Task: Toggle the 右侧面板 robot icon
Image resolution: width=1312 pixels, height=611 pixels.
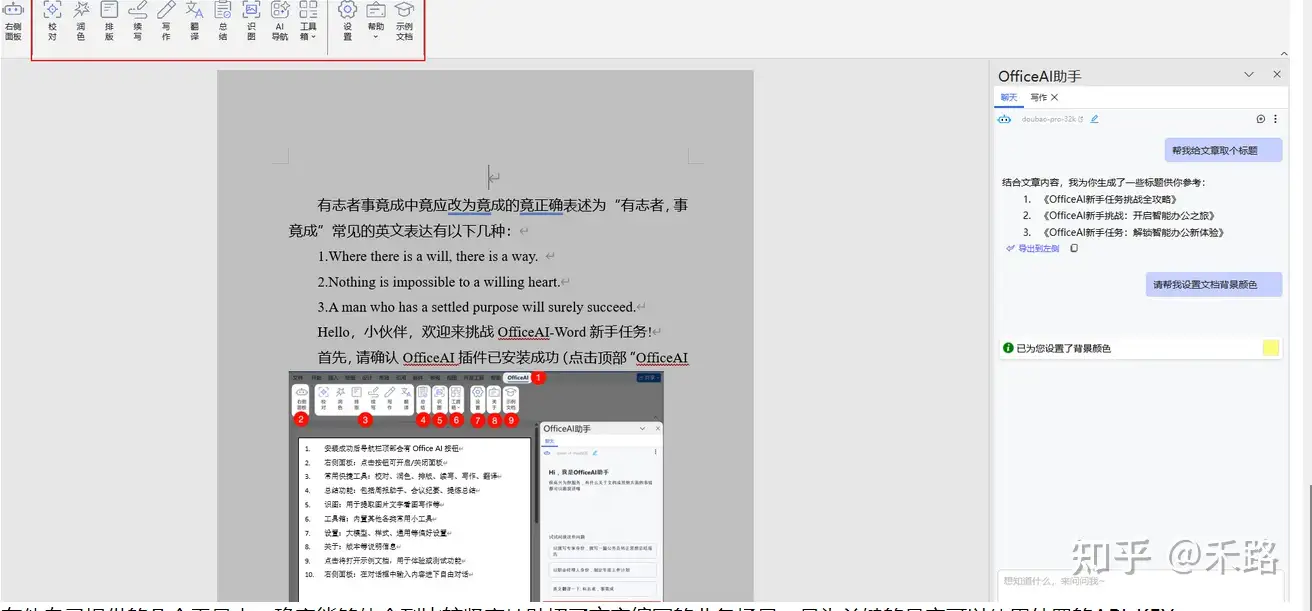Action: pyautogui.click(x=13, y=21)
